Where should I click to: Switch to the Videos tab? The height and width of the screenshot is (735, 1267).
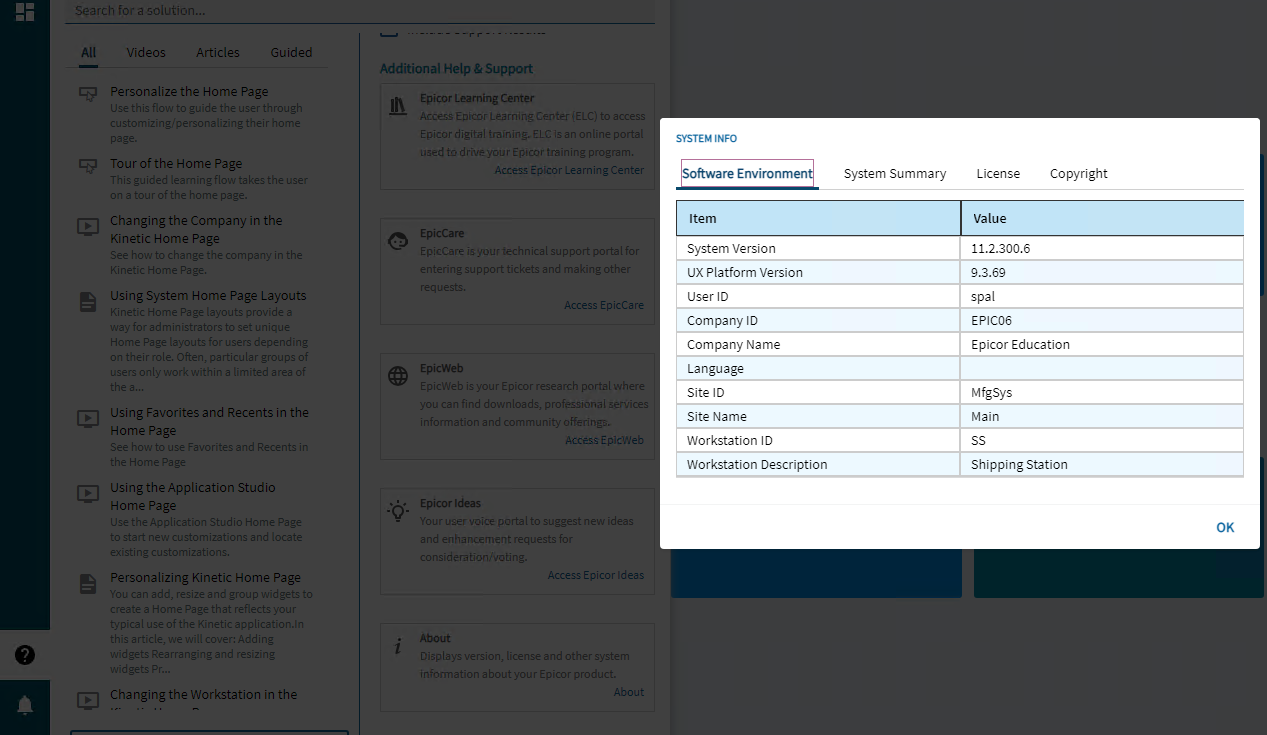146,52
